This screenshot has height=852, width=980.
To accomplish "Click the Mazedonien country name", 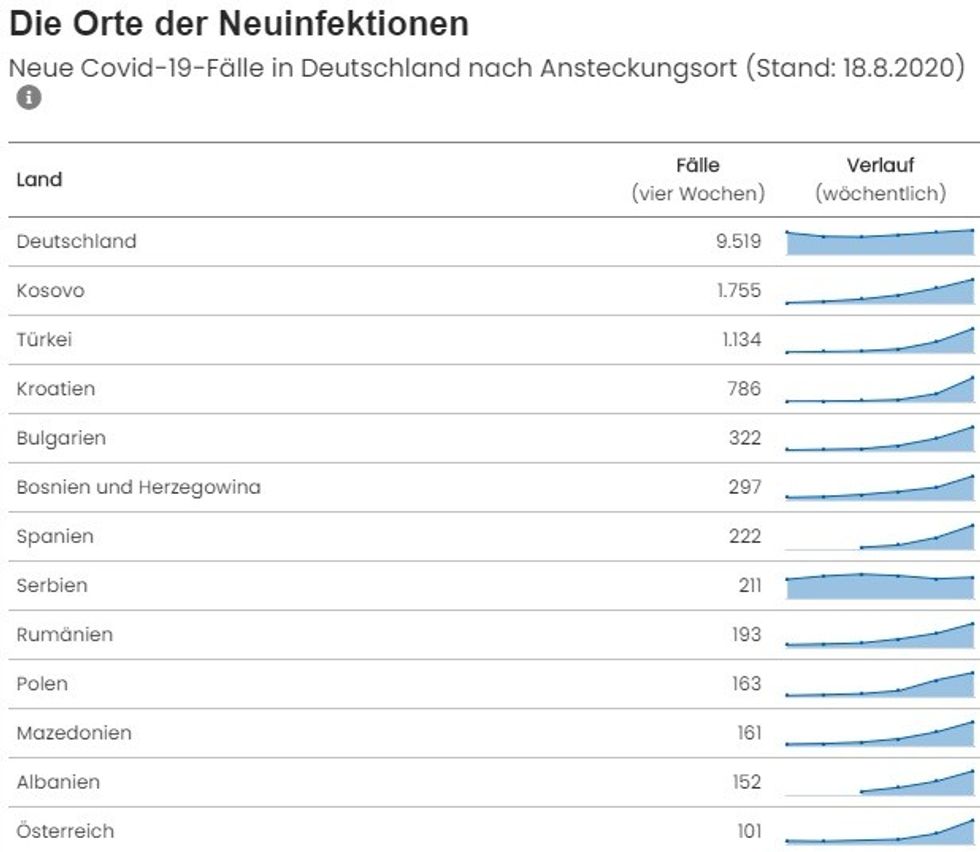I will (74, 733).
